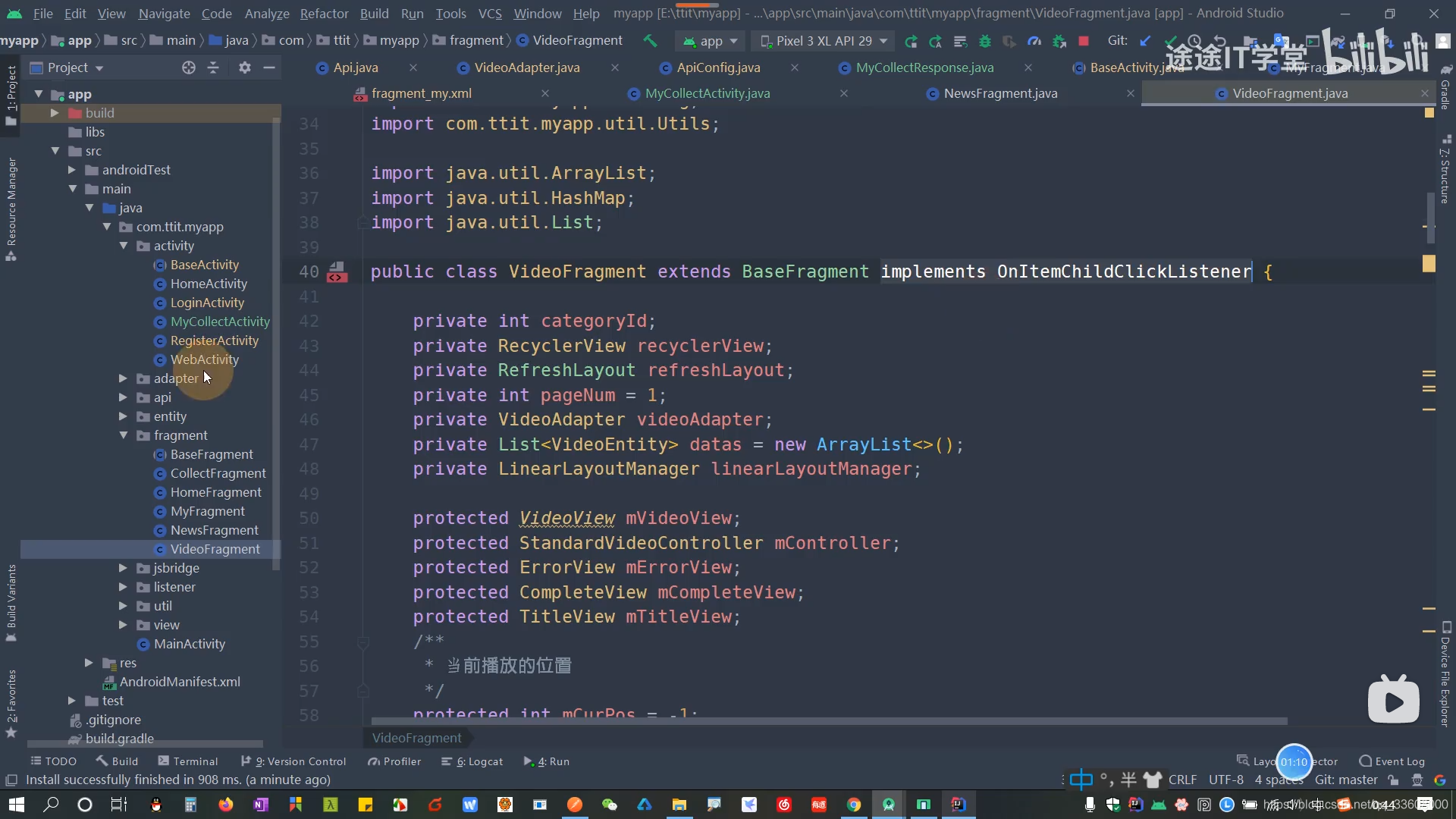Click Select Opened File target icon
Viewport: 1456px width, 819px height.
tap(189, 67)
